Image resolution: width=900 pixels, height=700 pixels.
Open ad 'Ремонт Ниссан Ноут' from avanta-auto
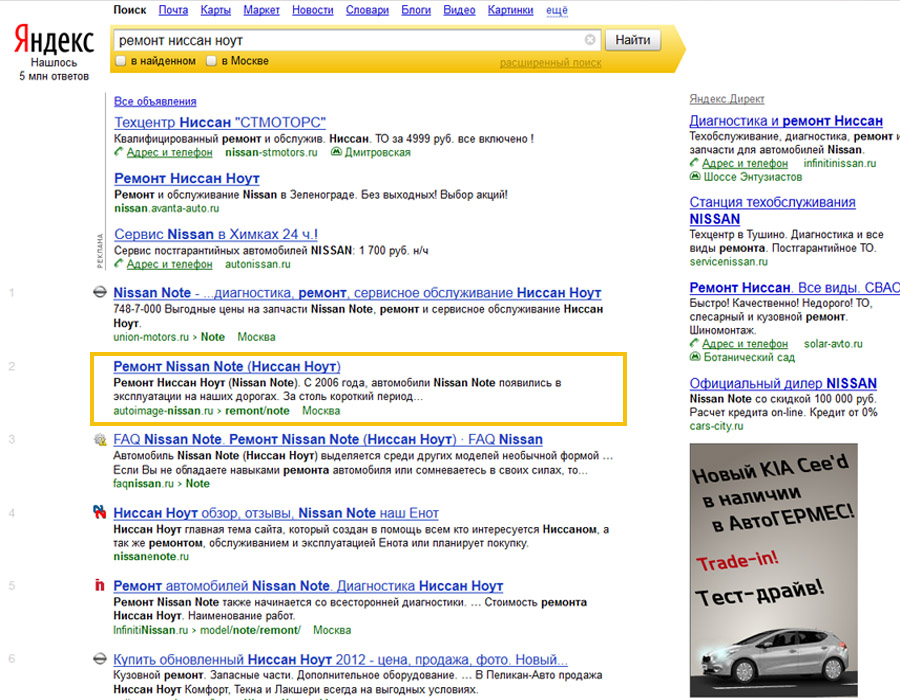(x=187, y=178)
